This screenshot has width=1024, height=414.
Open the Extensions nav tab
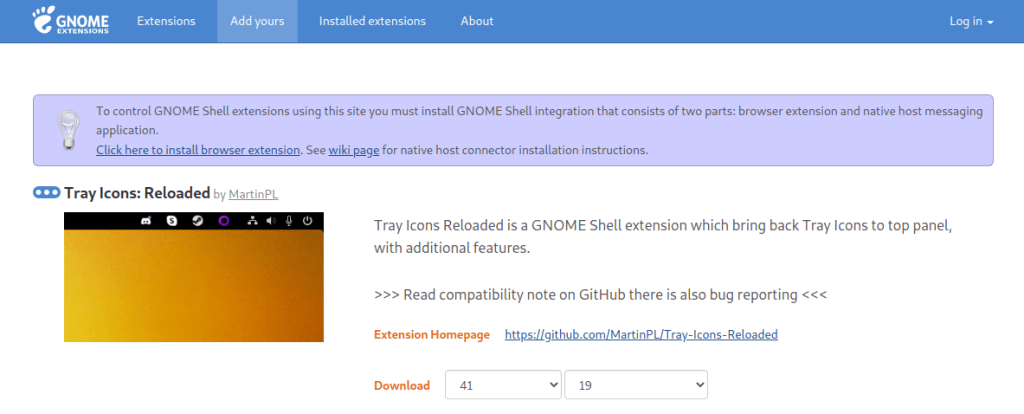pos(166,21)
